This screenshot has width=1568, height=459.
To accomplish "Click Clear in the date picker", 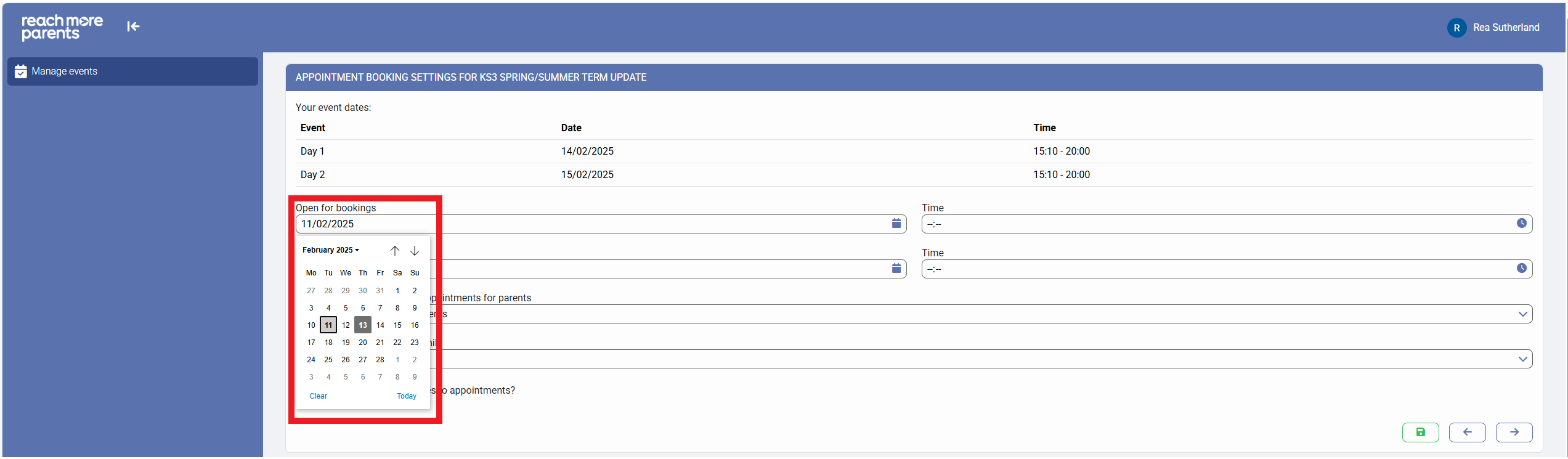I will (318, 396).
